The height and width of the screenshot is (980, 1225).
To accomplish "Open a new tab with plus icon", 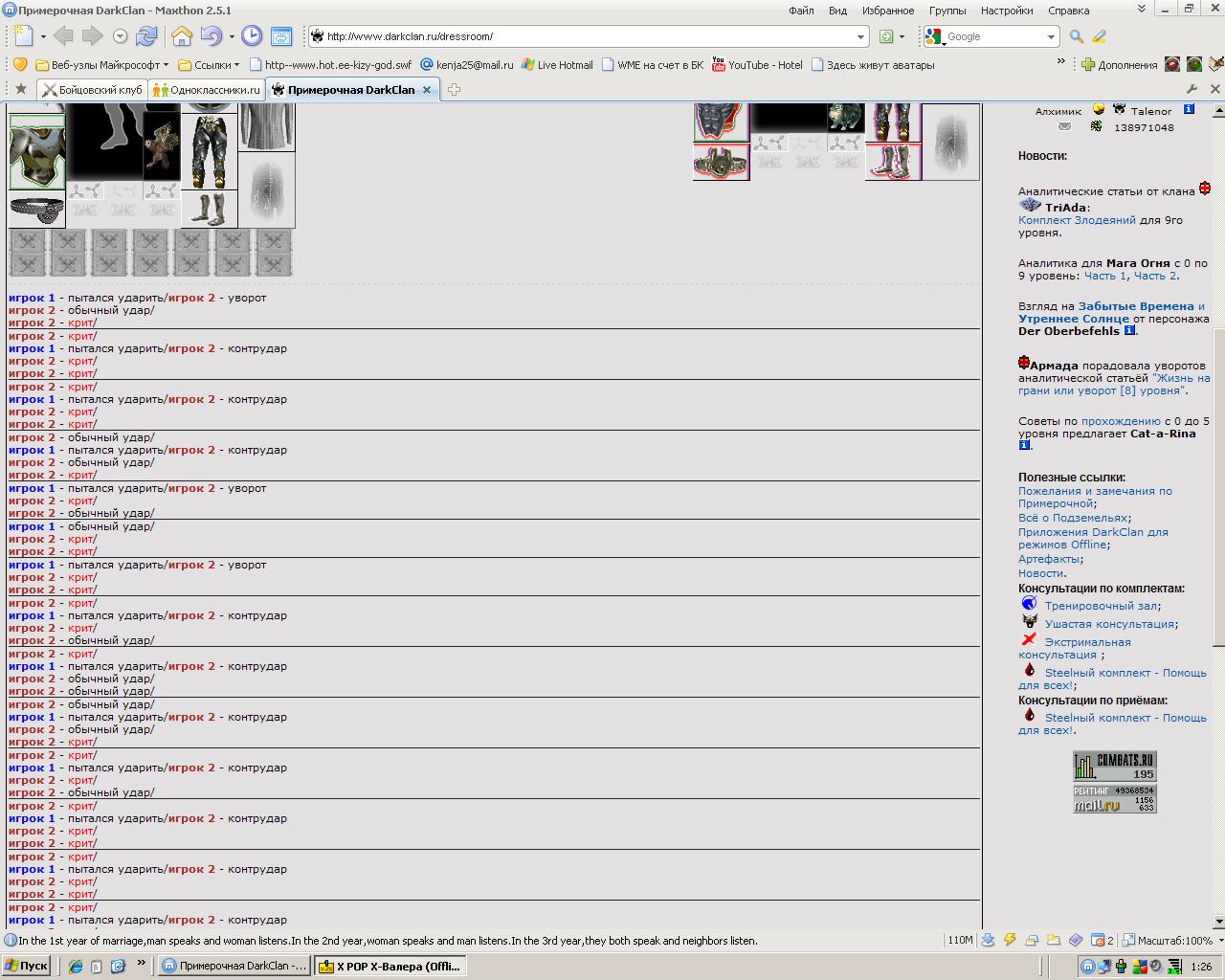I will [x=454, y=89].
